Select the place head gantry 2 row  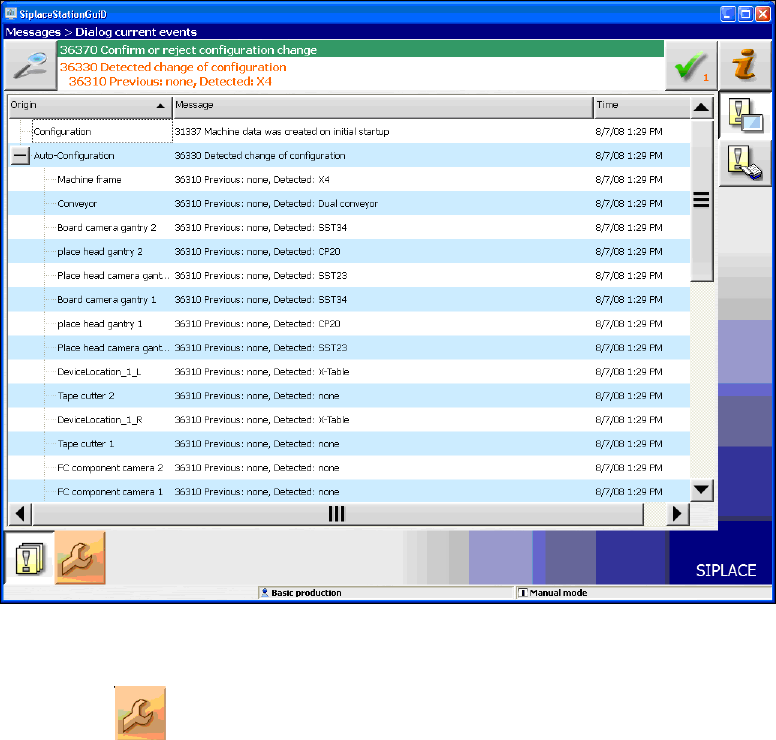[x=349, y=251]
